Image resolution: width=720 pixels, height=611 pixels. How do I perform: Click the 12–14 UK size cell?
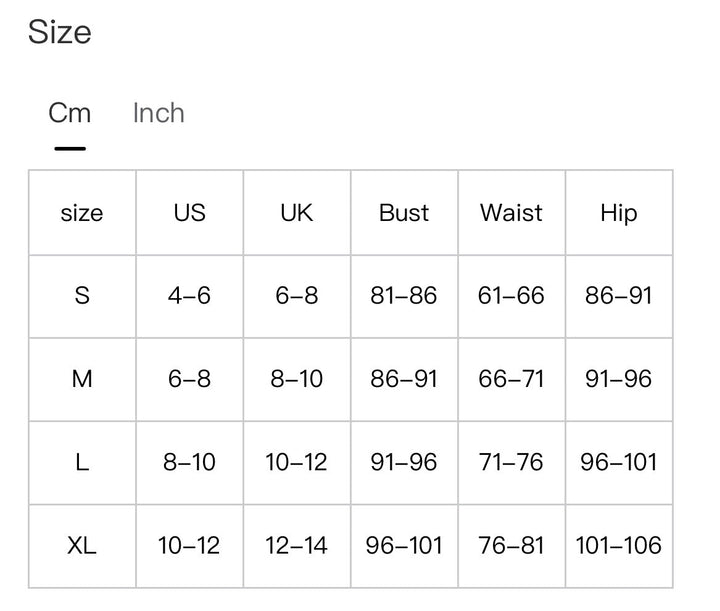pos(297,546)
